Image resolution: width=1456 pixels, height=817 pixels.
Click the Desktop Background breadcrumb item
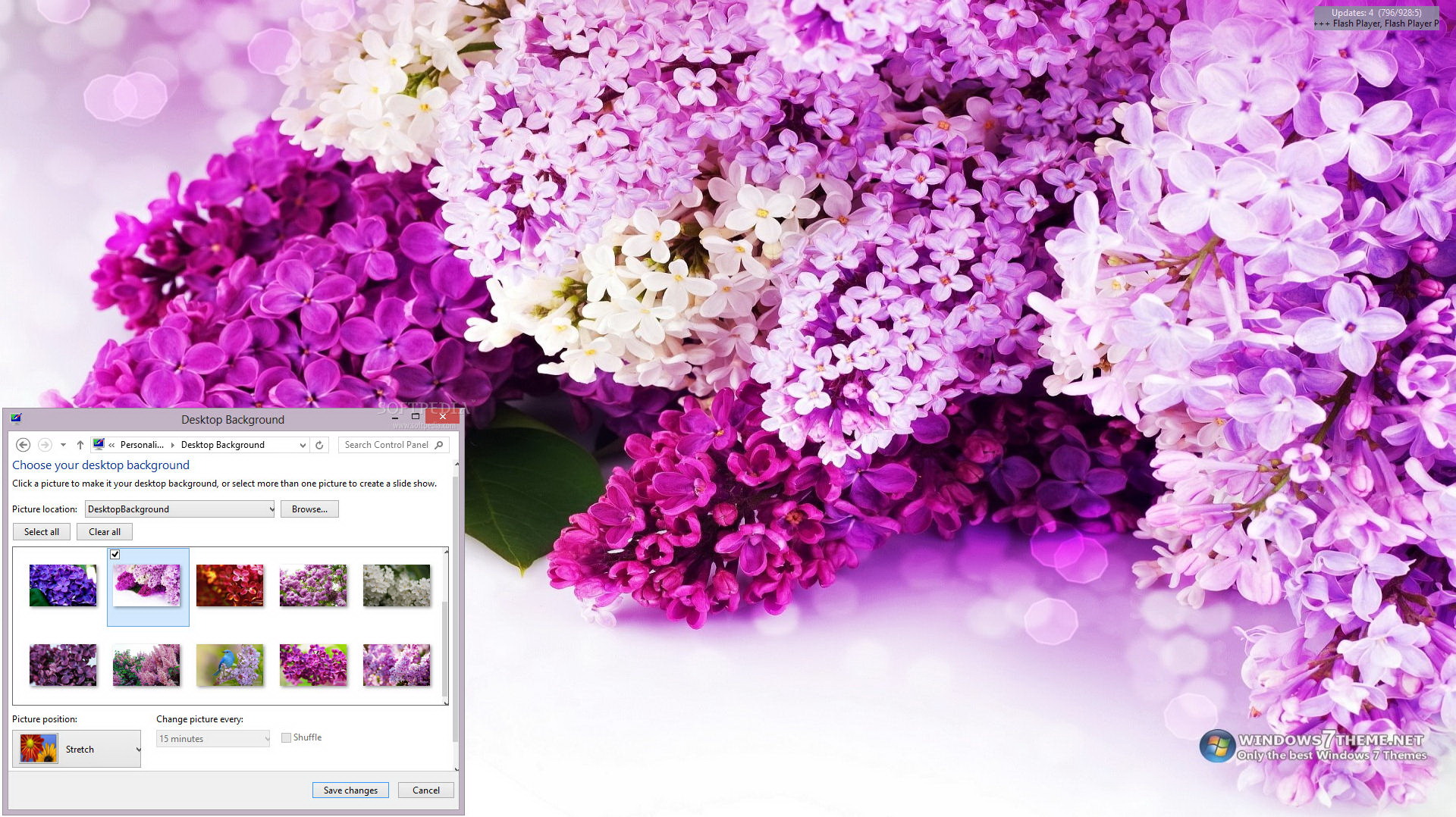click(222, 445)
